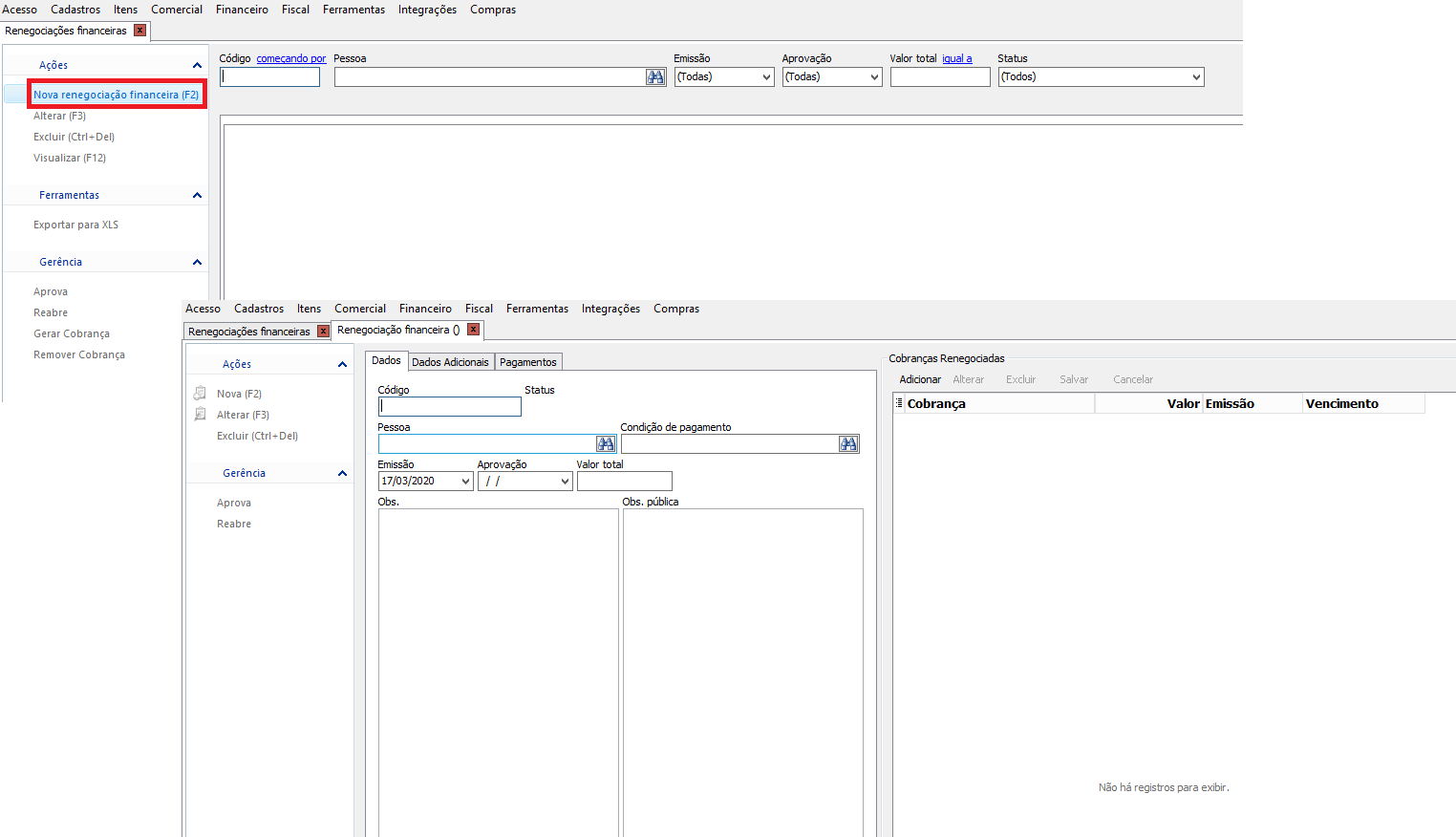The width and height of the screenshot is (1456, 837).
Task: Open the column chooser icon left of Cobrança header
Action: (x=899, y=403)
